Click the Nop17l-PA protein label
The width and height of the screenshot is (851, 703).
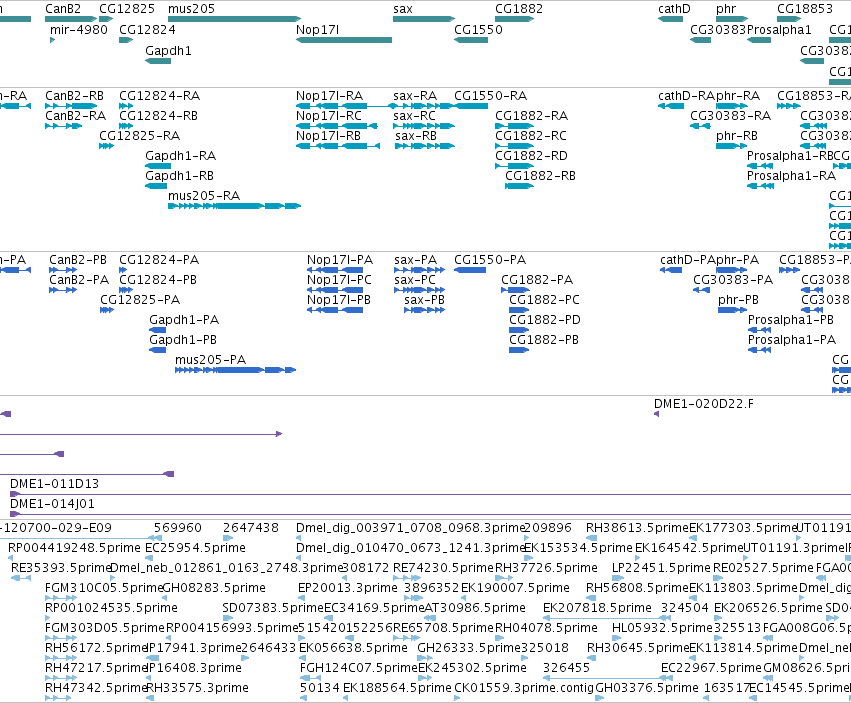(x=340, y=260)
